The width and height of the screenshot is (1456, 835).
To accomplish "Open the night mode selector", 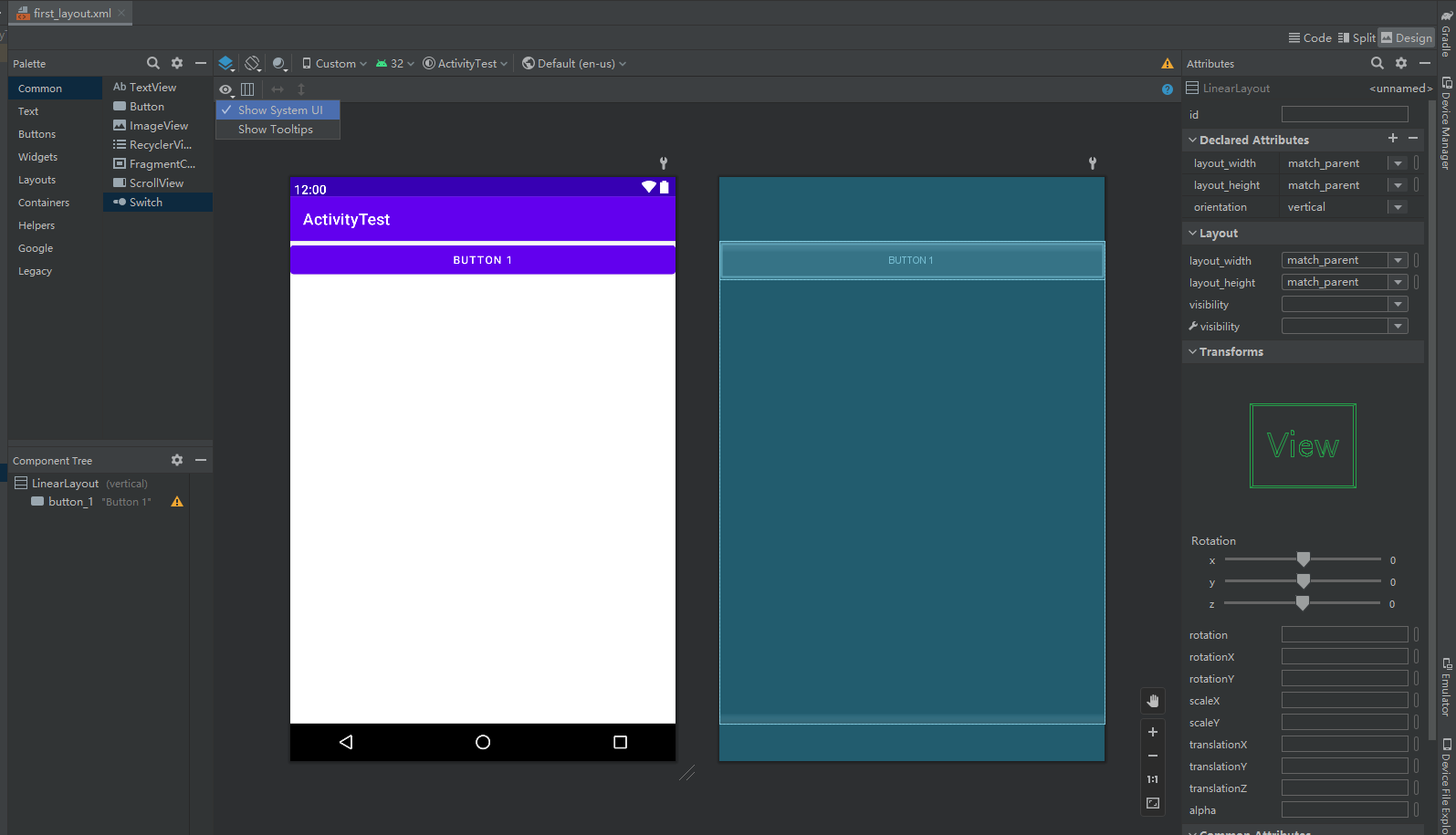I will pos(280,64).
